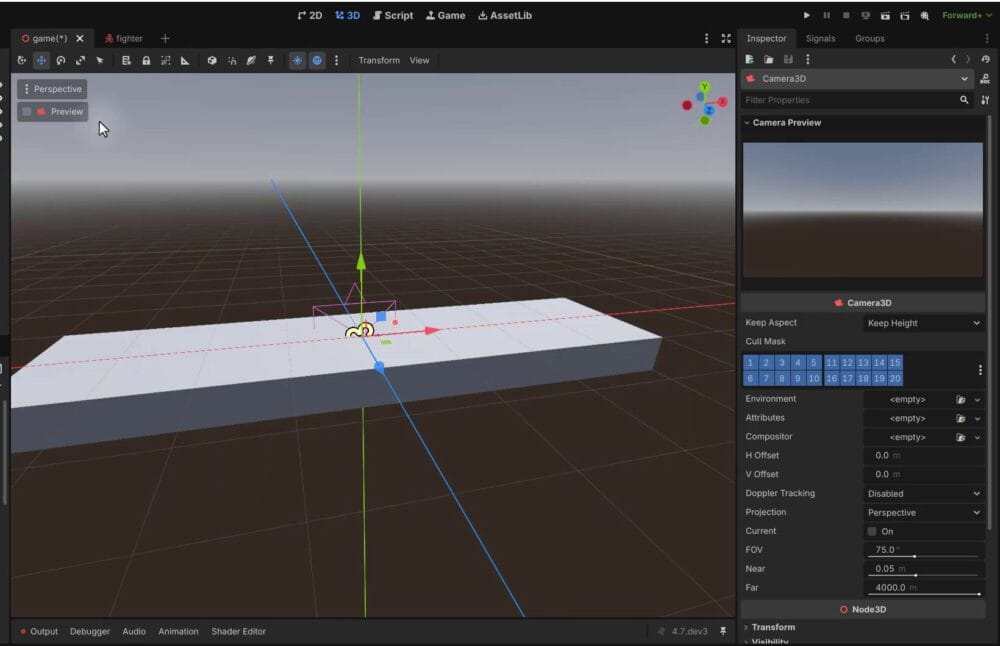Open the Forward+ renderer dropdown
The width and height of the screenshot is (1000, 646).
[967, 15]
